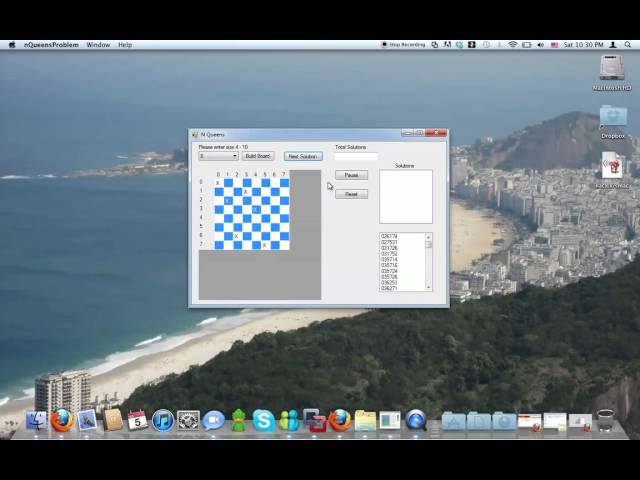The width and height of the screenshot is (640, 480).
Task: Click inside the empty Solutions box
Action: click(405, 196)
